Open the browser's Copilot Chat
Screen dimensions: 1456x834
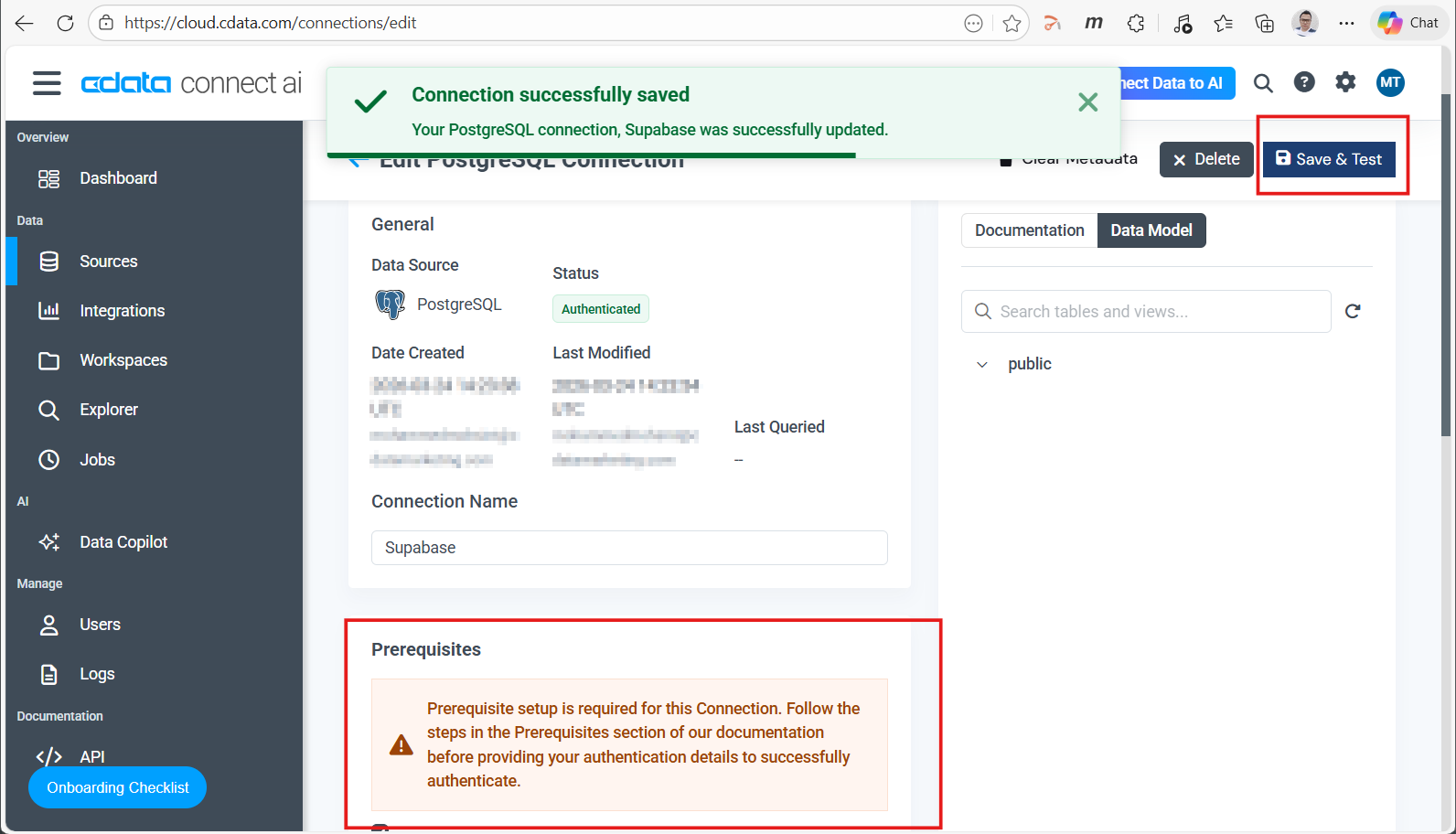(x=1409, y=24)
